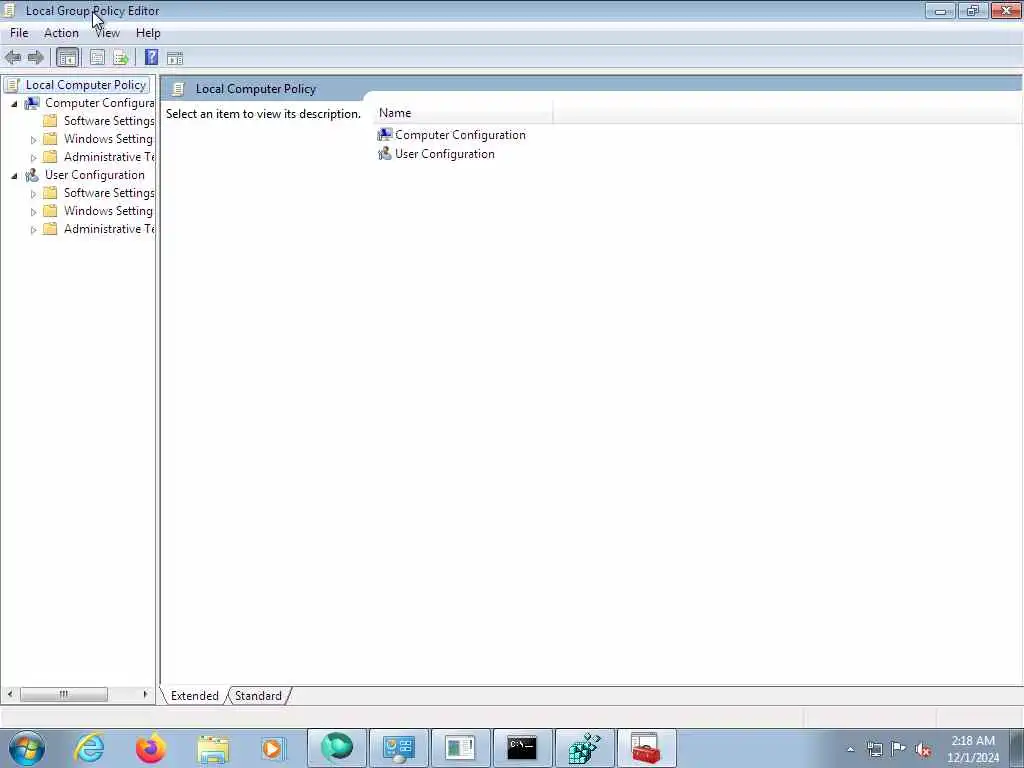Switch to the Standard tab

[x=259, y=696]
